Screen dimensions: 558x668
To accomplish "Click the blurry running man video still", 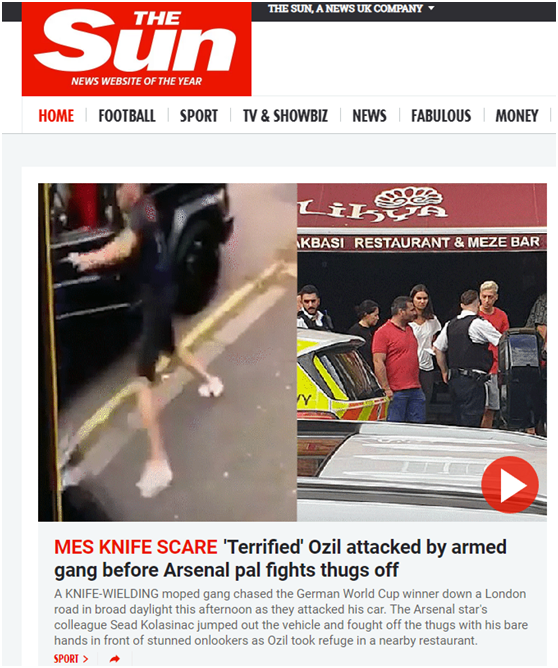I will (167, 352).
